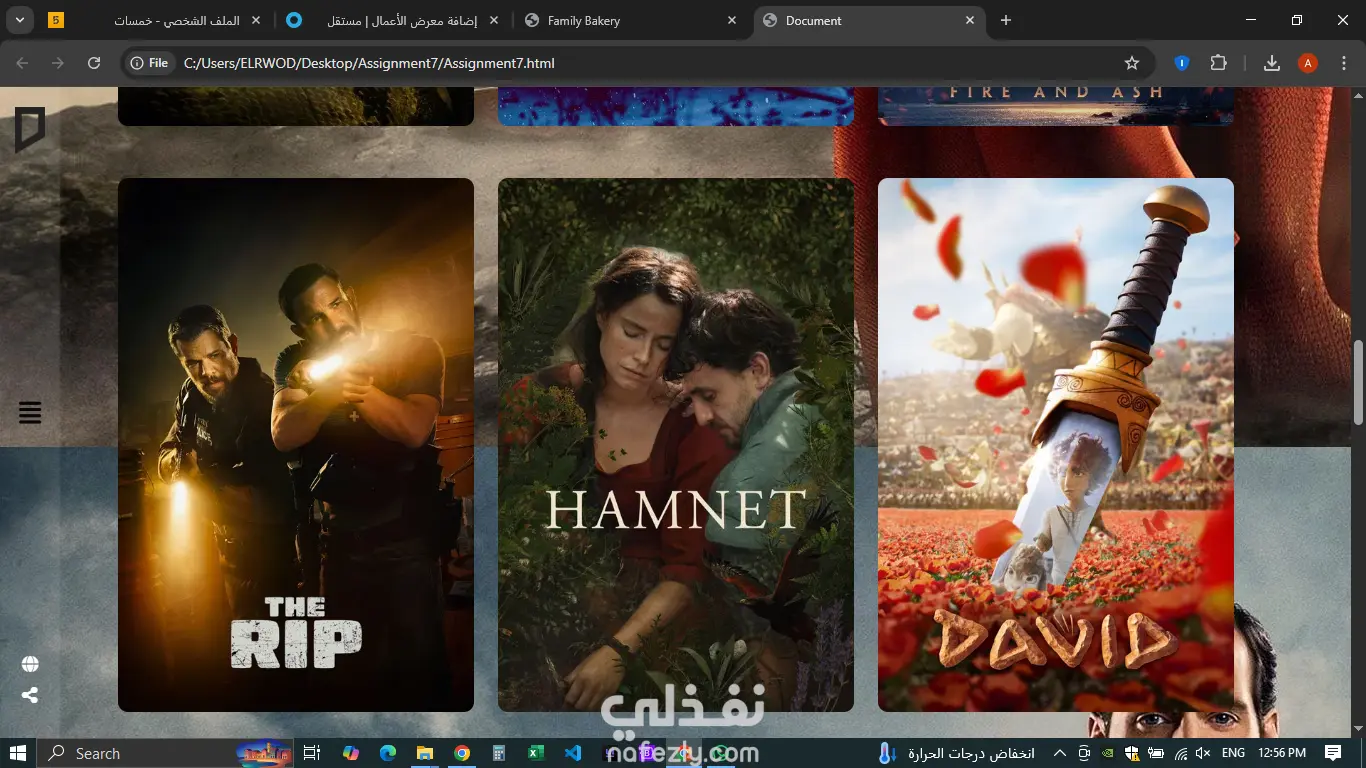The height and width of the screenshot is (768, 1366).
Task: Open the notification center icon
Action: click(1333, 753)
